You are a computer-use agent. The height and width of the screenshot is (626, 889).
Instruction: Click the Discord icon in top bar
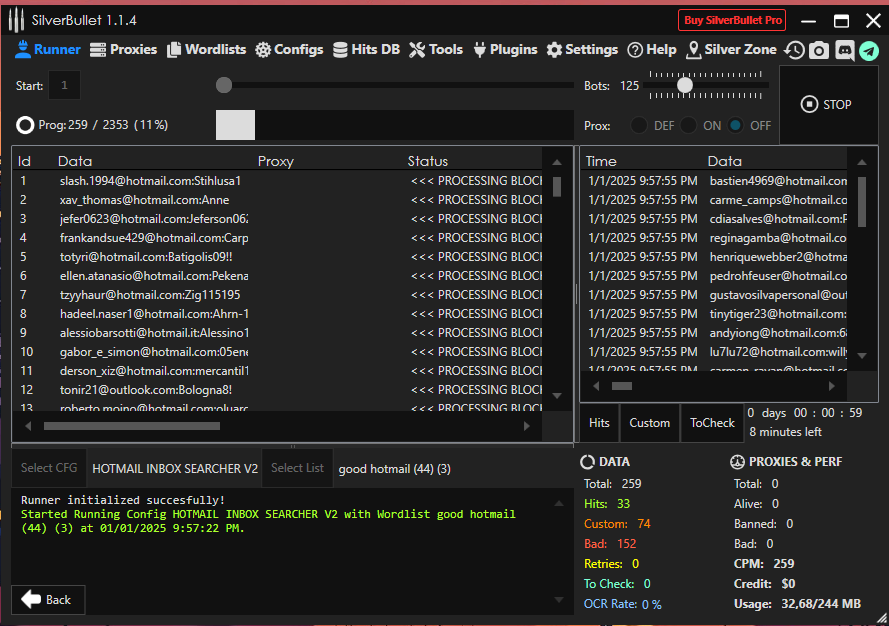tap(844, 50)
